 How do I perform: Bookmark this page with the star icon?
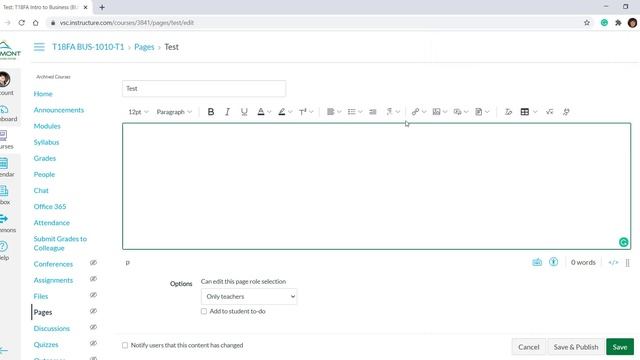click(587, 23)
